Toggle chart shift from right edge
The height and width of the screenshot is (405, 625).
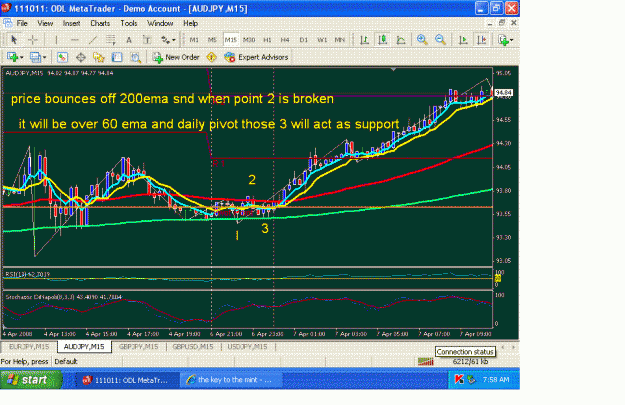482,39
